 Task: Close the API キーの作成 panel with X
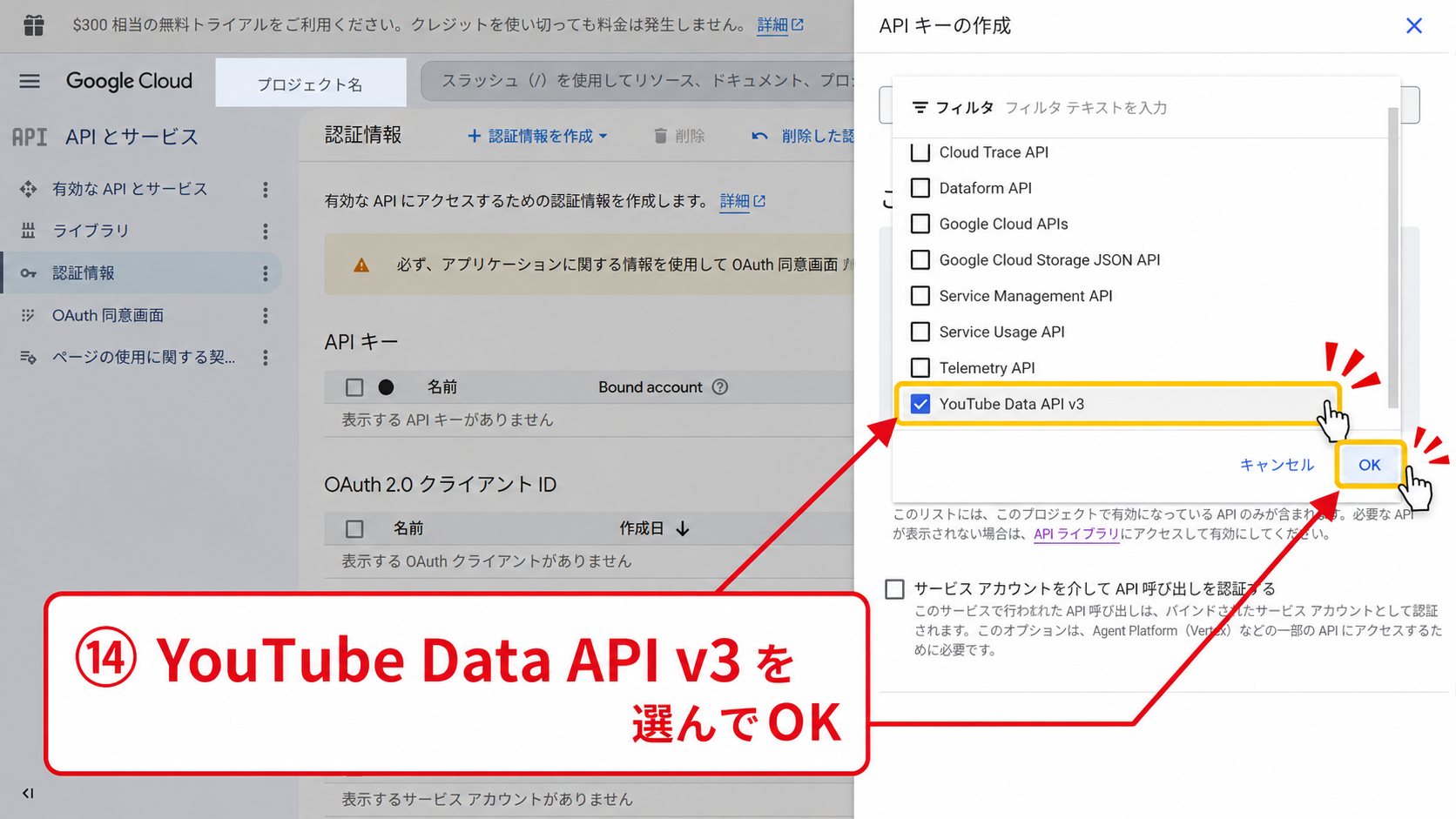tap(1414, 26)
